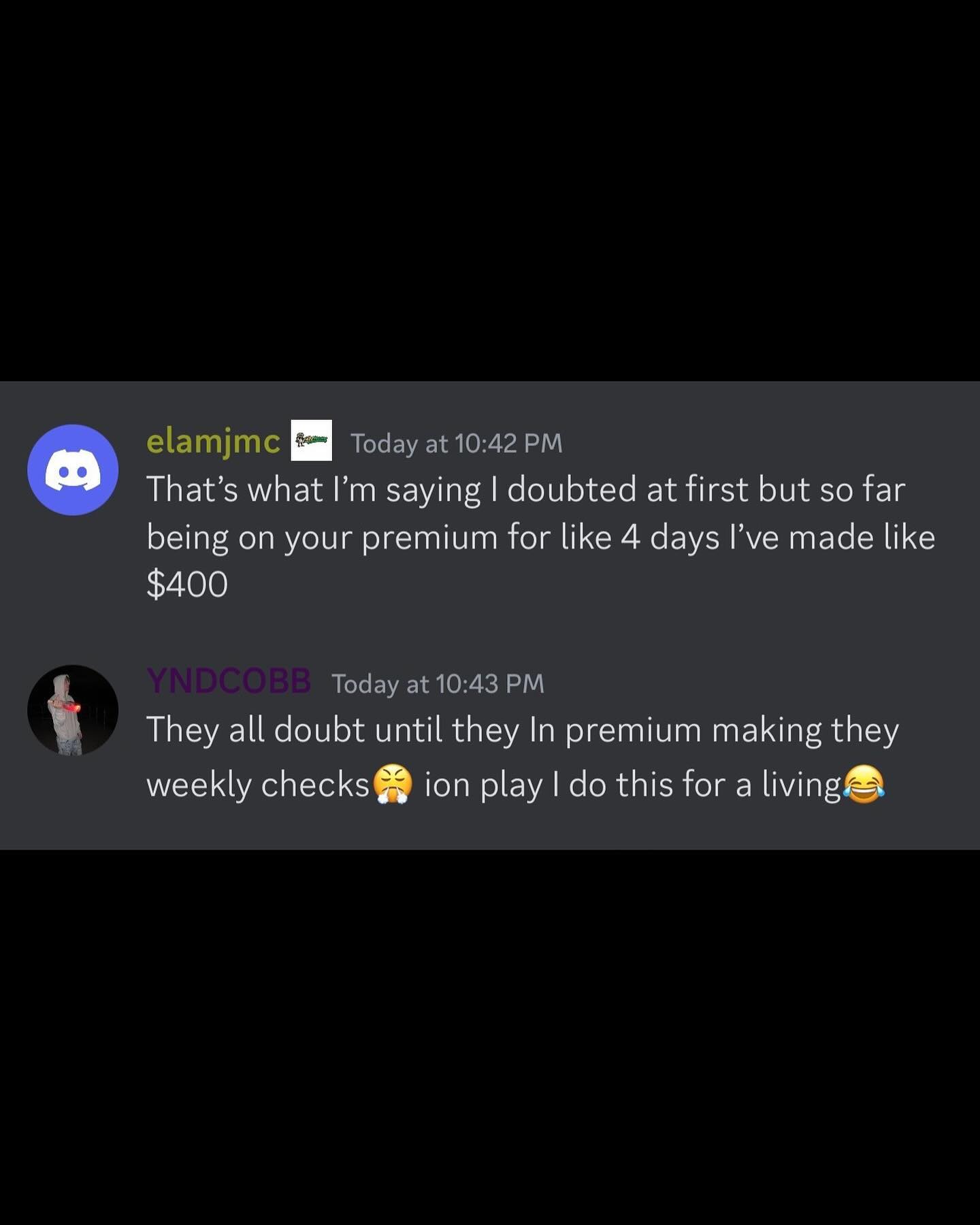Select the purple YNDCOBB username

pos(229,681)
